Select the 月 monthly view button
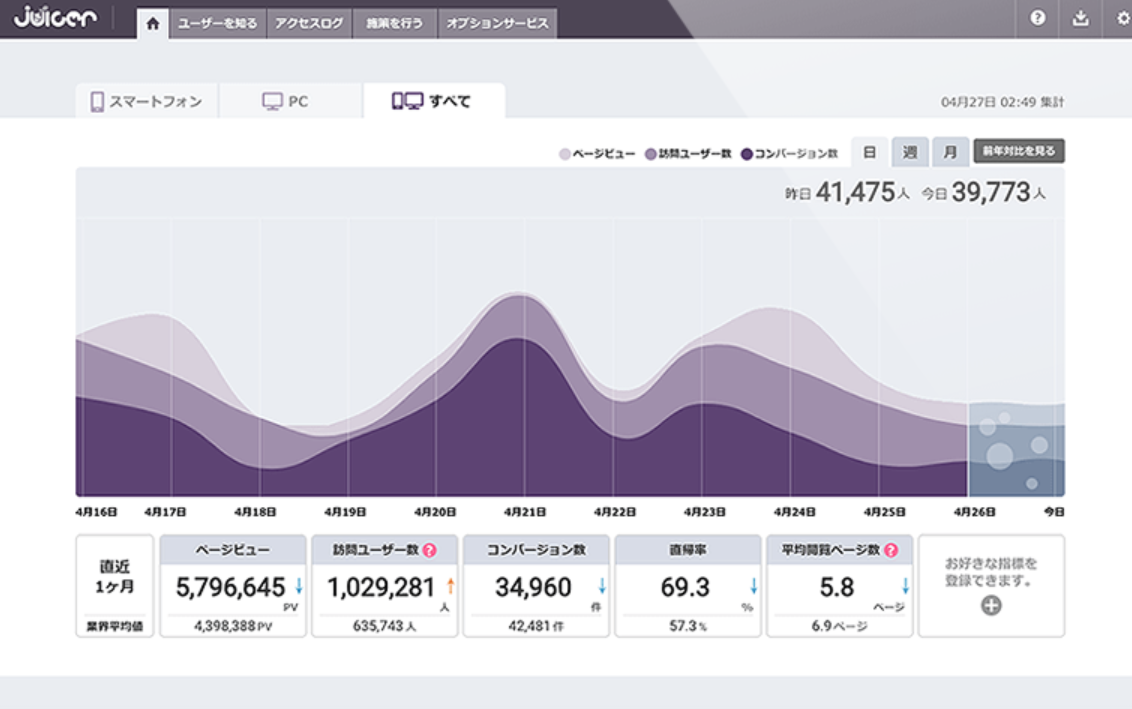 pyautogui.click(x=949, y=152)
